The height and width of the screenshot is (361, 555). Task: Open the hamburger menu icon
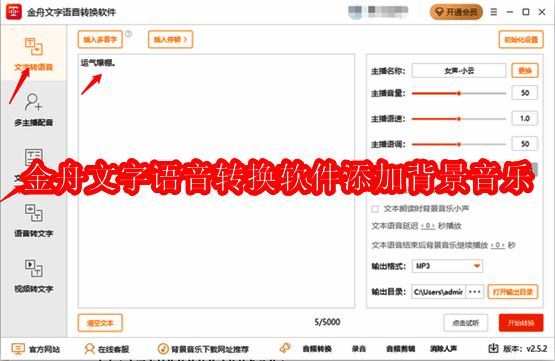point(493,12)
